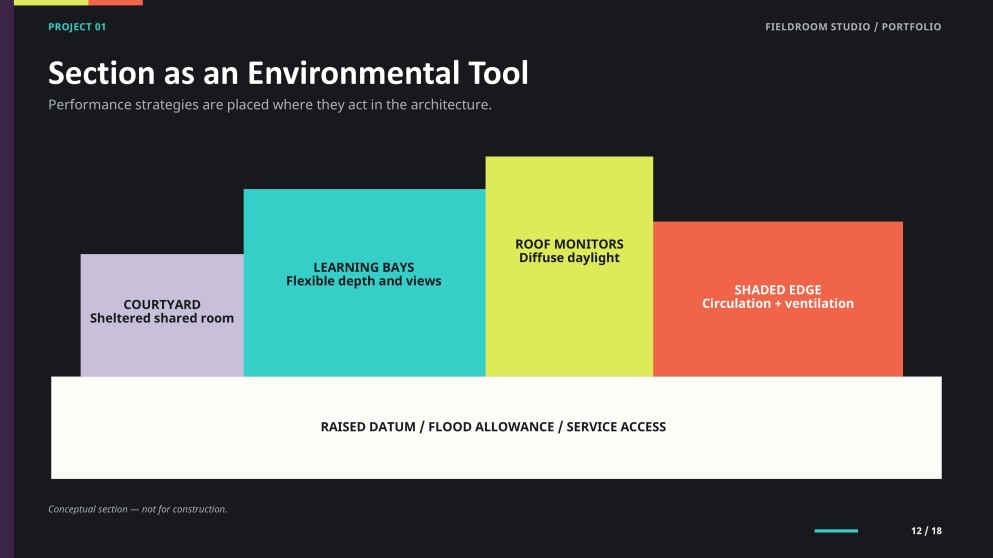Image resolution: width=993 pixels, height=558 pixels.
Task: Click the FIELDROOM STUDIO / PORTFOLIO header text
Action: point(853,27)
